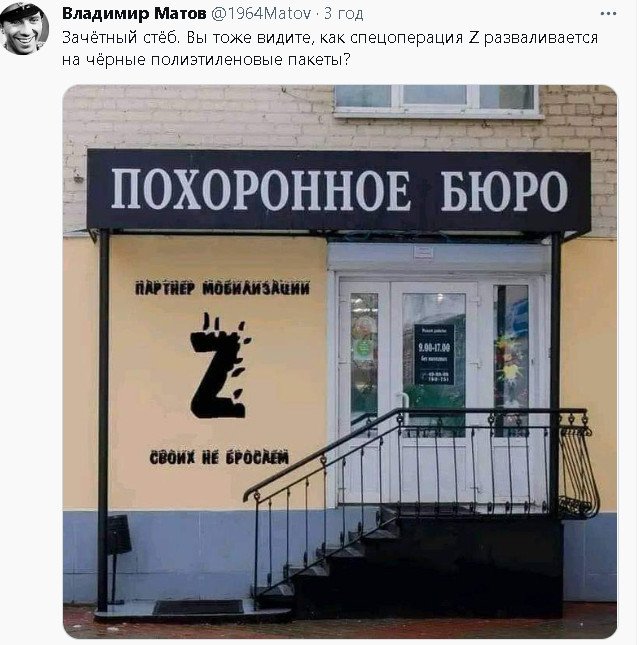This screenshot has width=639, height=645.
Task: Click the black stair railing in the photo
Action: 420,485
